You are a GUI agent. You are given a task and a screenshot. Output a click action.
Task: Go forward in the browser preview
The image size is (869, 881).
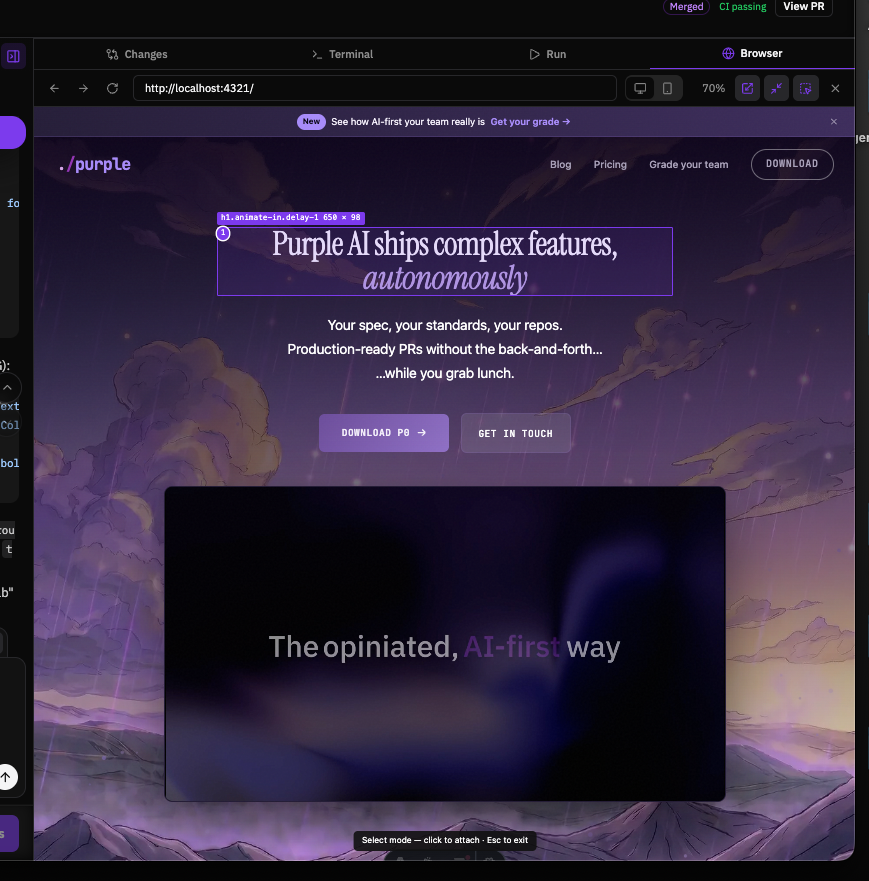coord(83,88)
